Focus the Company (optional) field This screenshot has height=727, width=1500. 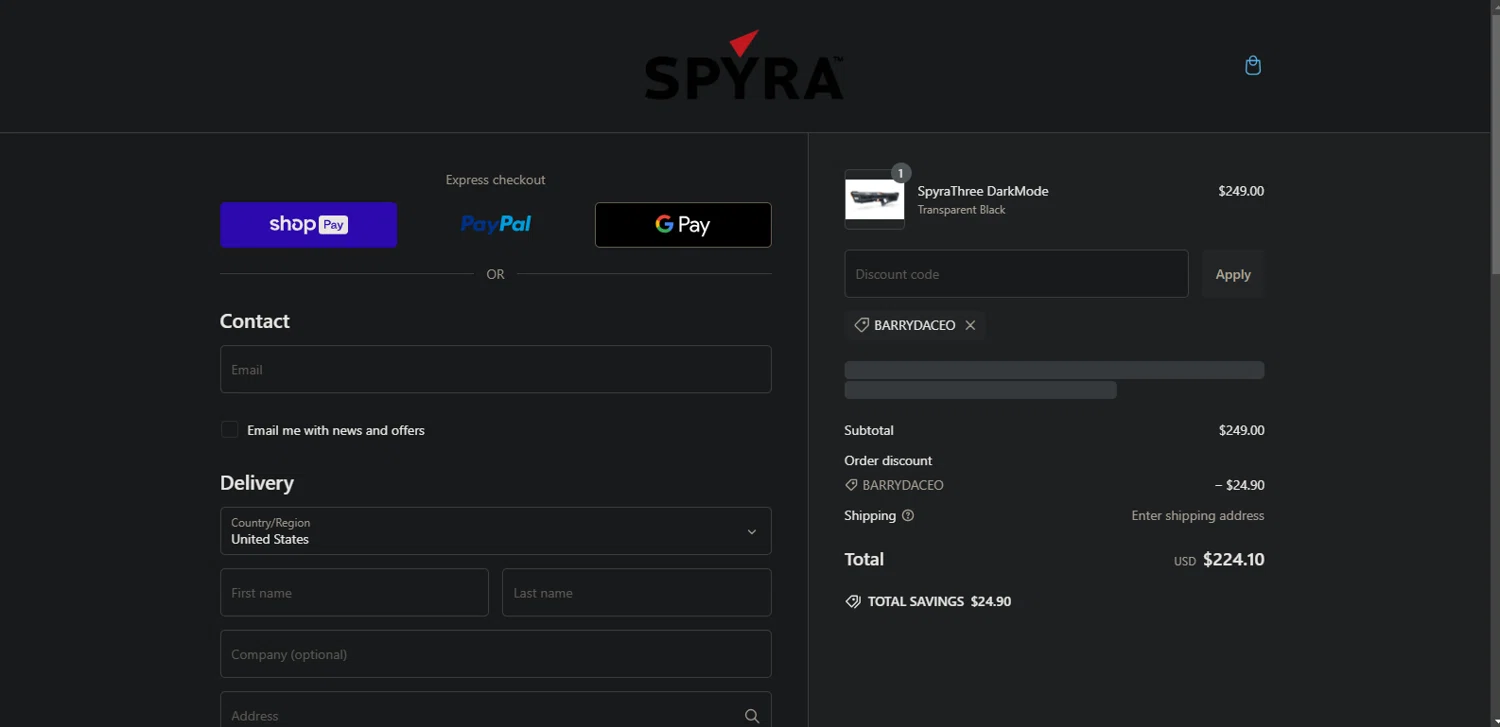point(495,654)
